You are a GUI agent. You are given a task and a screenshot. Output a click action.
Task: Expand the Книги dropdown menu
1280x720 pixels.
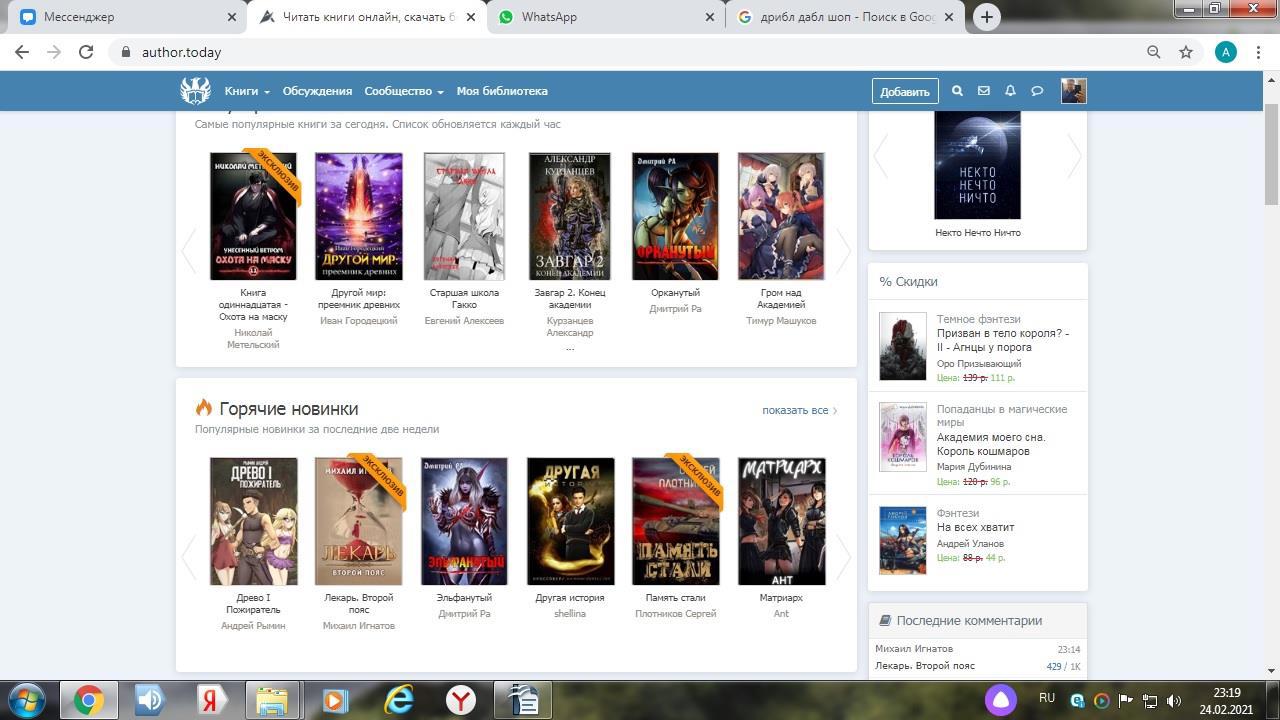tap(247, 91)
